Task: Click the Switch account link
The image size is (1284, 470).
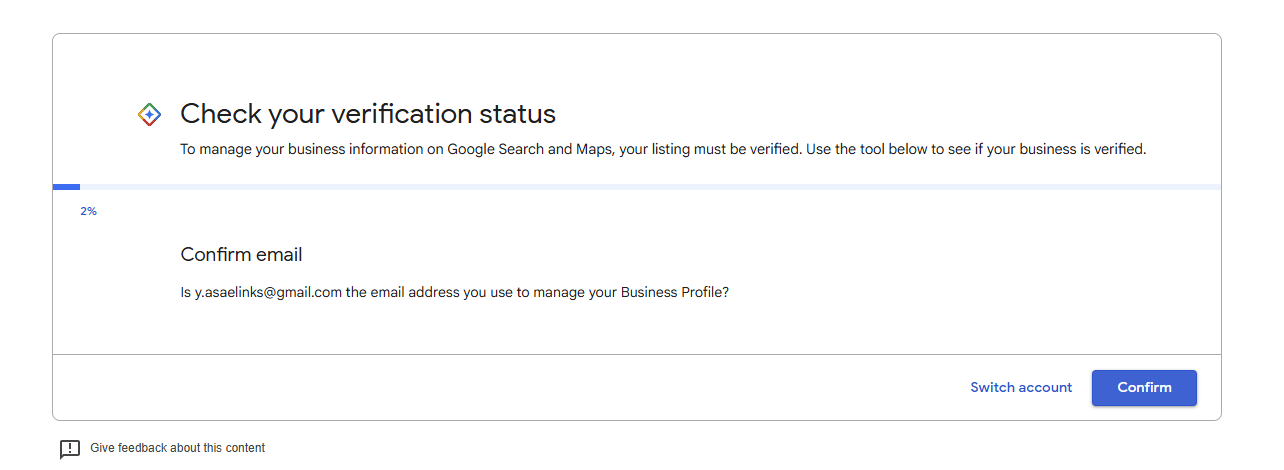Action: pos(1021,388)
